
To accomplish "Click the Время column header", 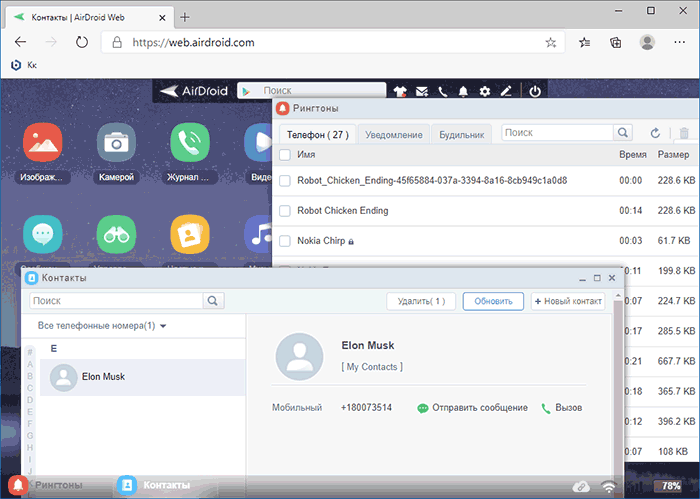I will [x=633, y=155].
